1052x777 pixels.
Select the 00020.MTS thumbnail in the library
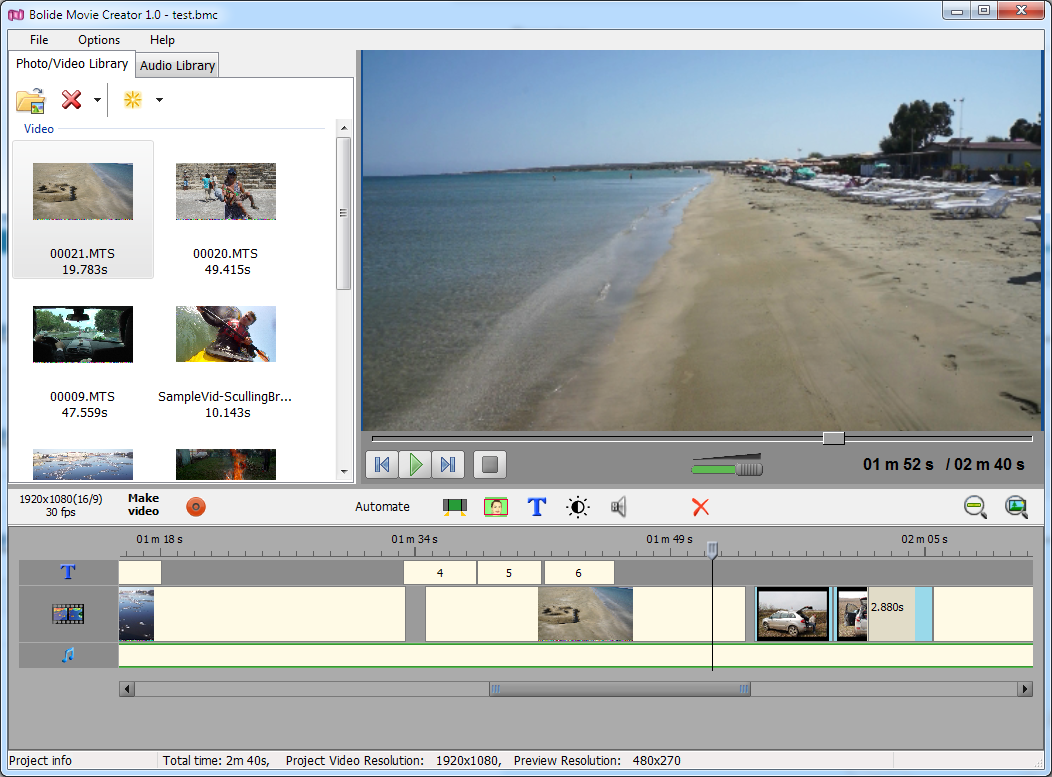tap(225, 191)
